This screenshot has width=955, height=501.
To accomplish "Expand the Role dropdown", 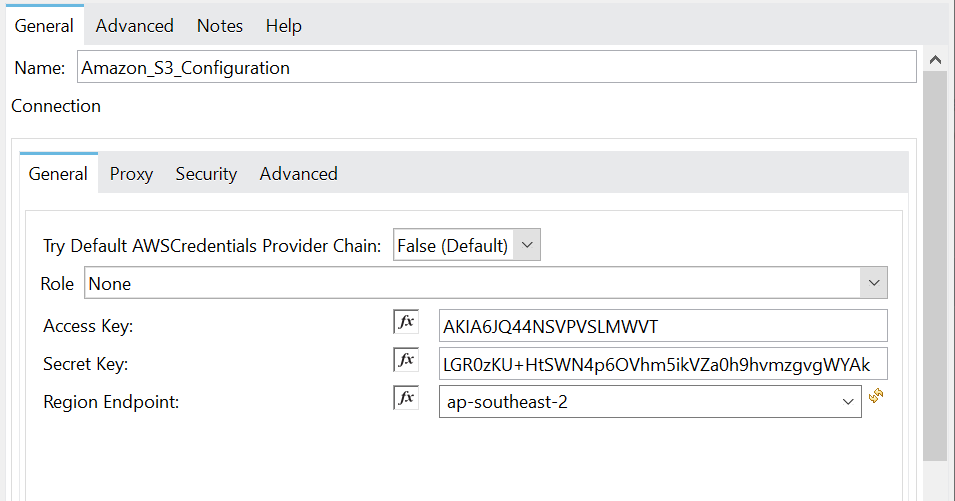I will pyautogui.click(x=874, y=284).
